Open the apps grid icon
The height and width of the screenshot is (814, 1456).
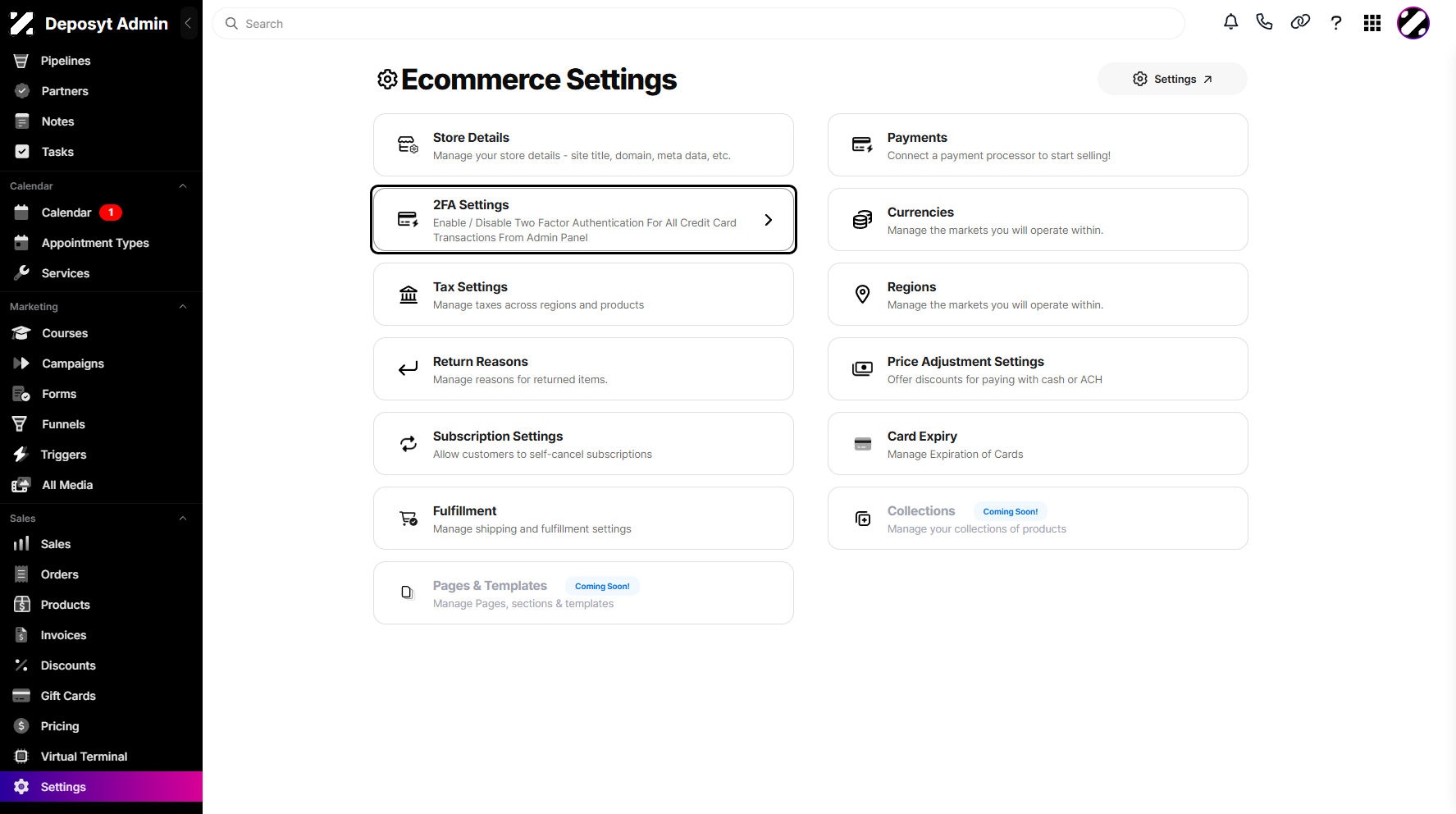click(x=1372, y=23)
